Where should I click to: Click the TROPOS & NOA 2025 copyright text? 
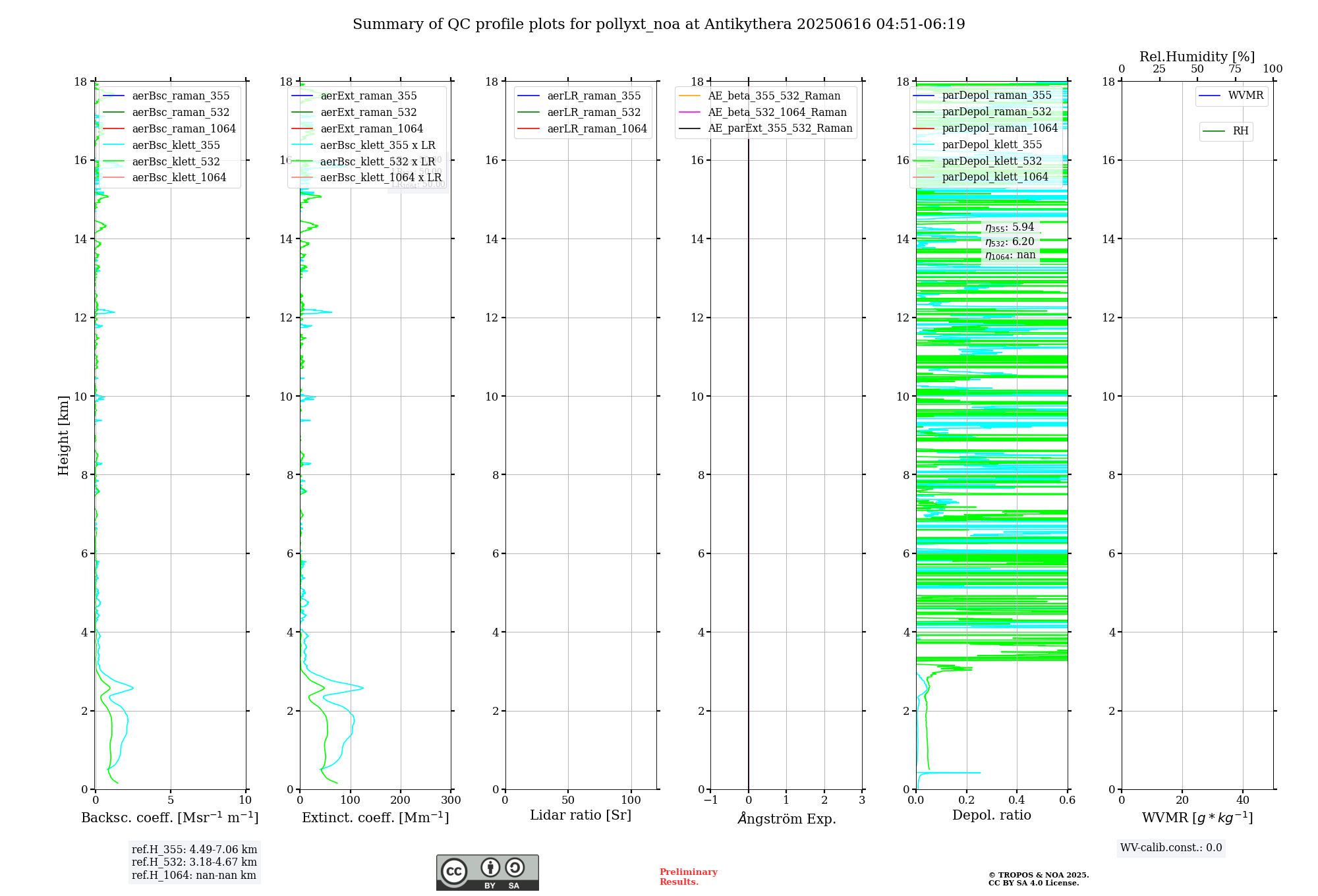[x=1039, y=879]
